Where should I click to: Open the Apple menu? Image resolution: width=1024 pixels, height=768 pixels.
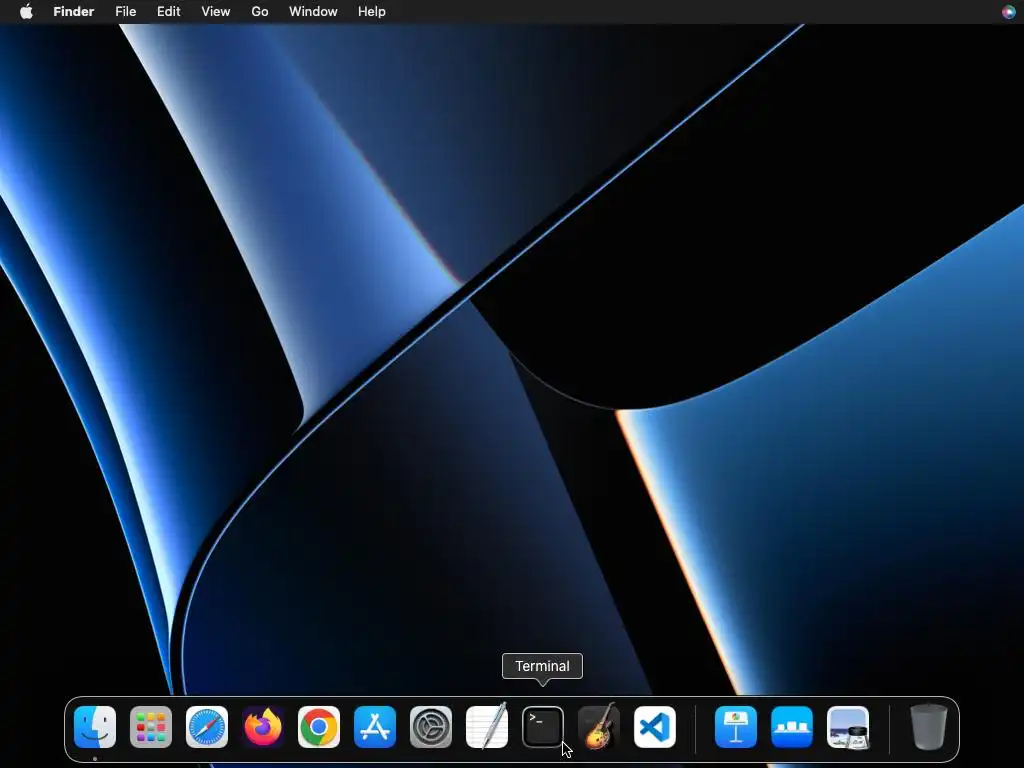[26, 12]
